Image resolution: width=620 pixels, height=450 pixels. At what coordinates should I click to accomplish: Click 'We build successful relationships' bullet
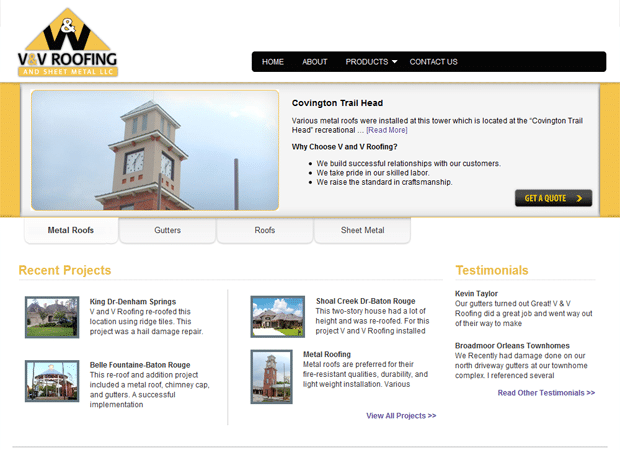click(408, 163)
